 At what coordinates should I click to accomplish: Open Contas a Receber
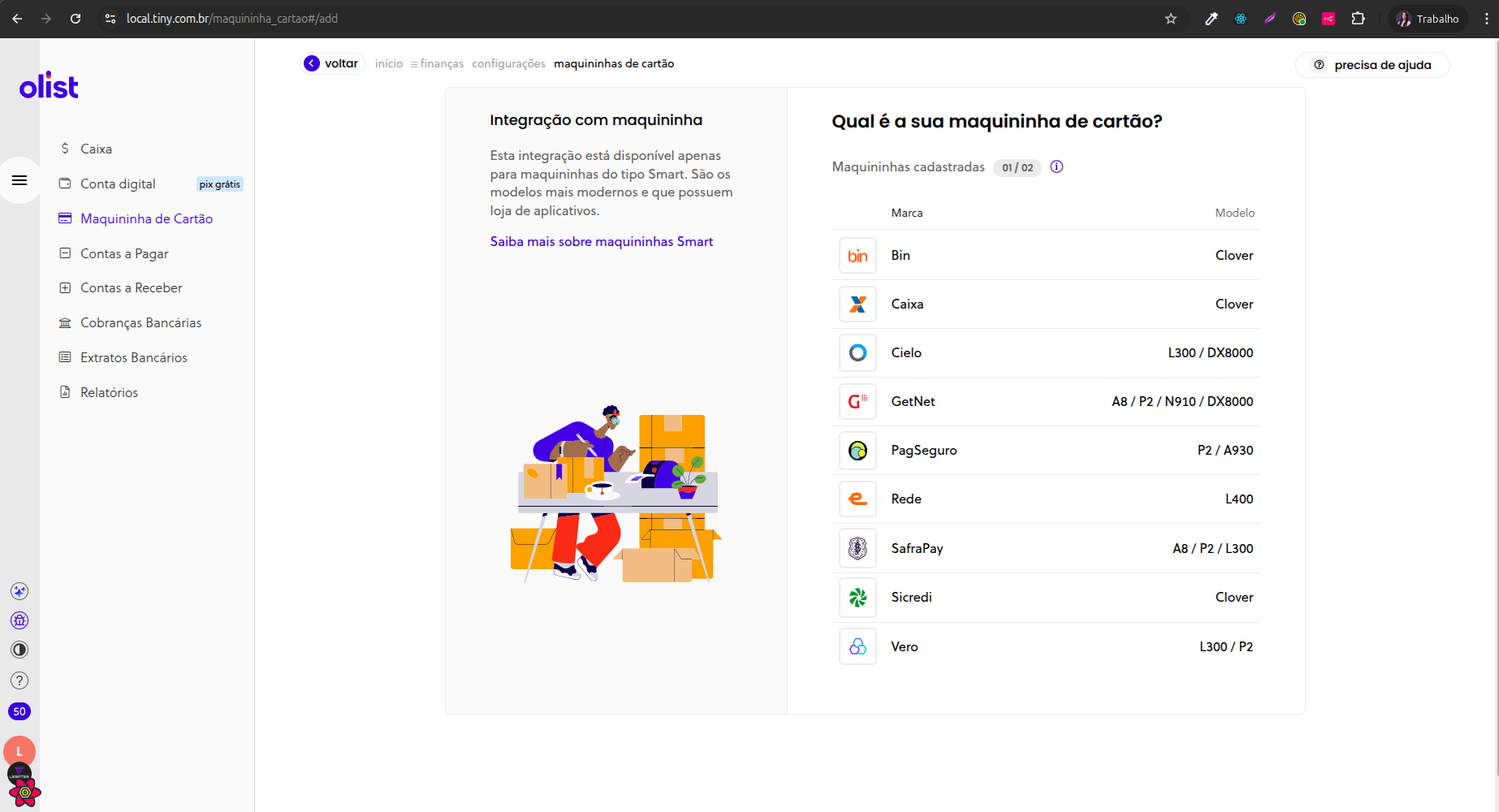(131, 287)
